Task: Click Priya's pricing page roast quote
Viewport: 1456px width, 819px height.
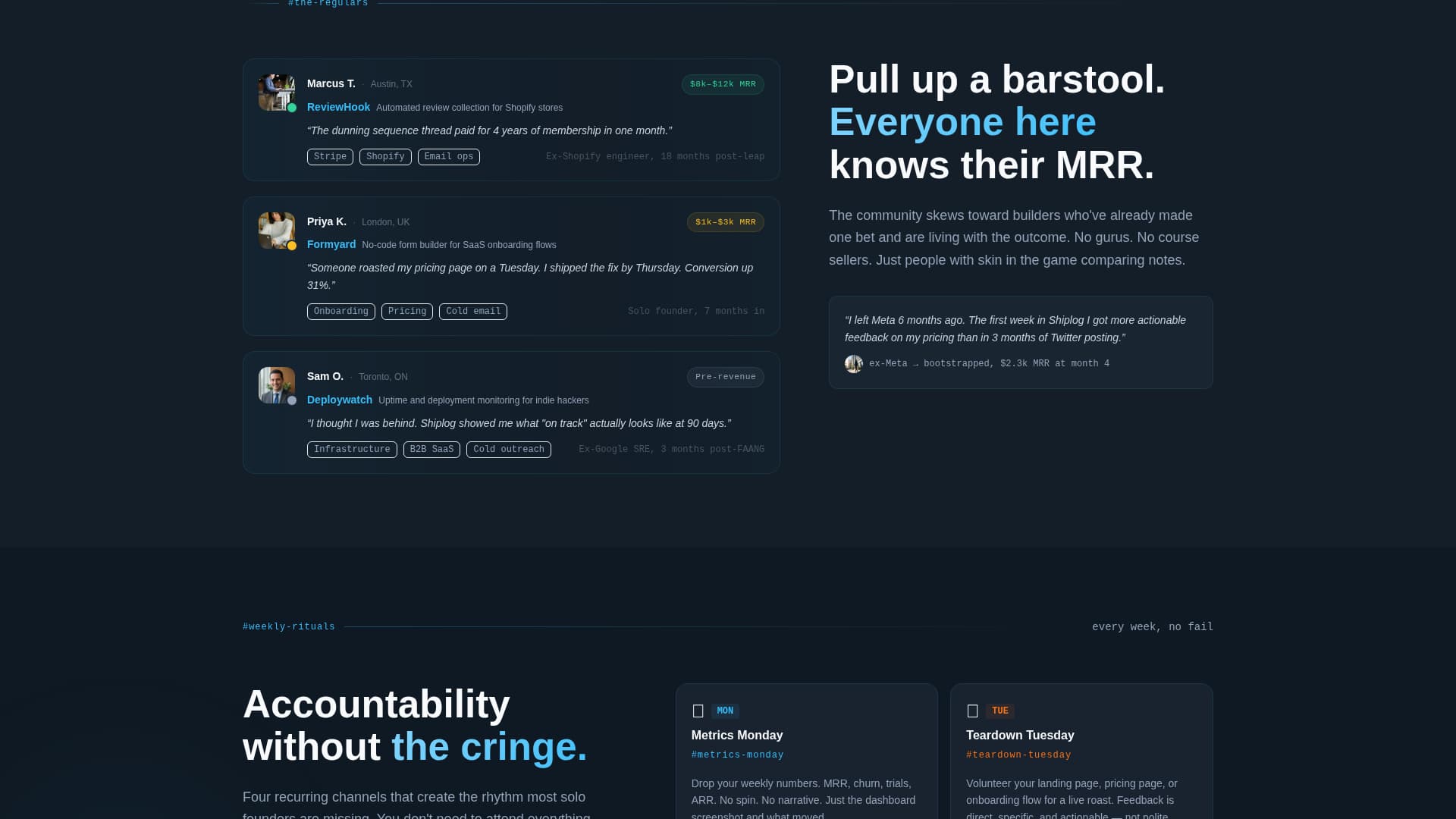Action: pos(530,277)
